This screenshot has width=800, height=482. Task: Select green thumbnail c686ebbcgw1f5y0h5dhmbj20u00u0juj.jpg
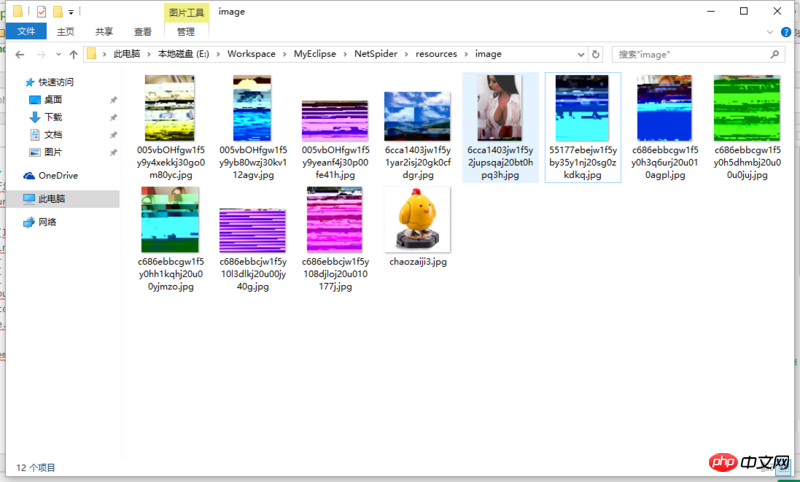[x=747, y=108]
